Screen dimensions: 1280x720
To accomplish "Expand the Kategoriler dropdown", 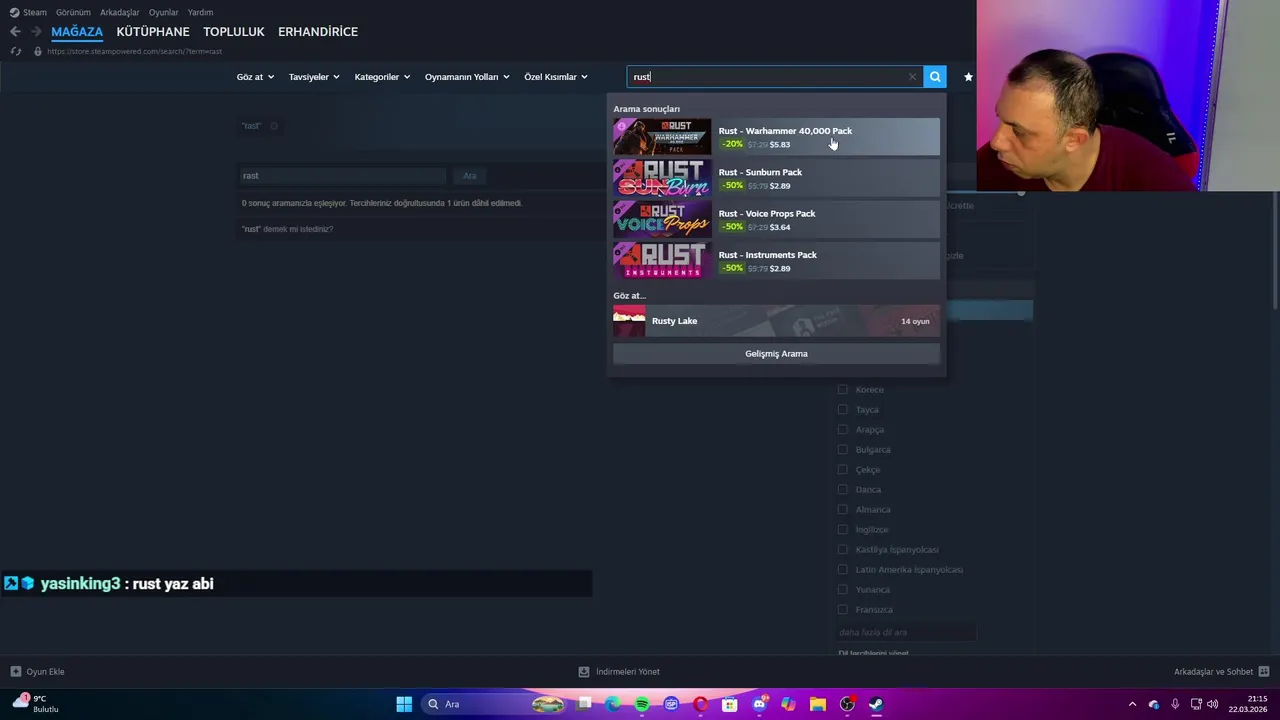I will tap(382, 77).
